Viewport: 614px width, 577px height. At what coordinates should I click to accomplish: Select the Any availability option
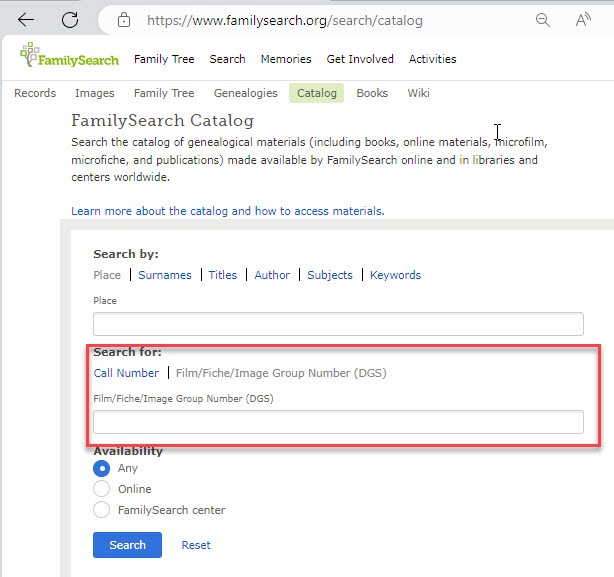pos(101,468)
